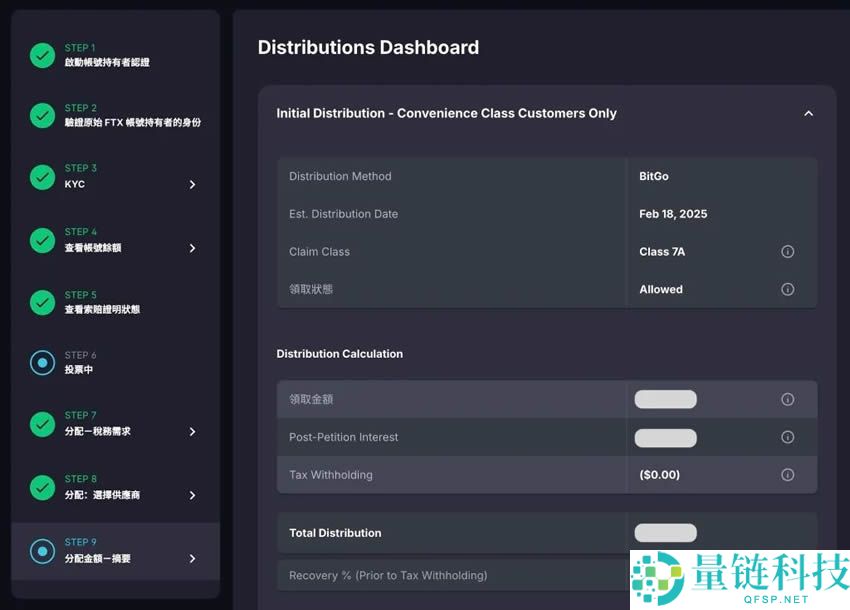The image size is (850, 610).
Task: Click the info icon next to 領取金額
Action: pyautogui.click(x=788, y=399)
